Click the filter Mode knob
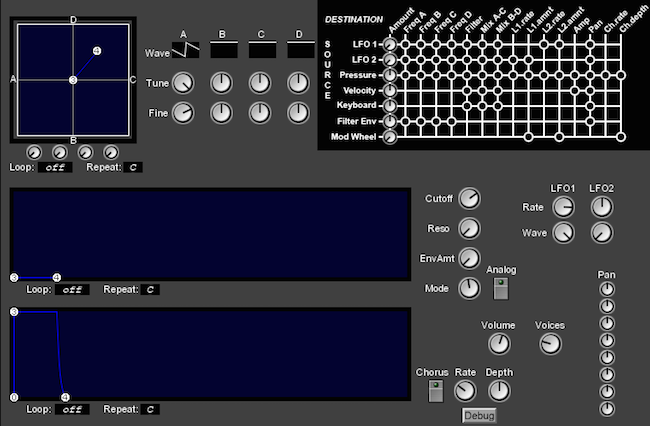This screenshot has width=650, height=426. (469, 289)
